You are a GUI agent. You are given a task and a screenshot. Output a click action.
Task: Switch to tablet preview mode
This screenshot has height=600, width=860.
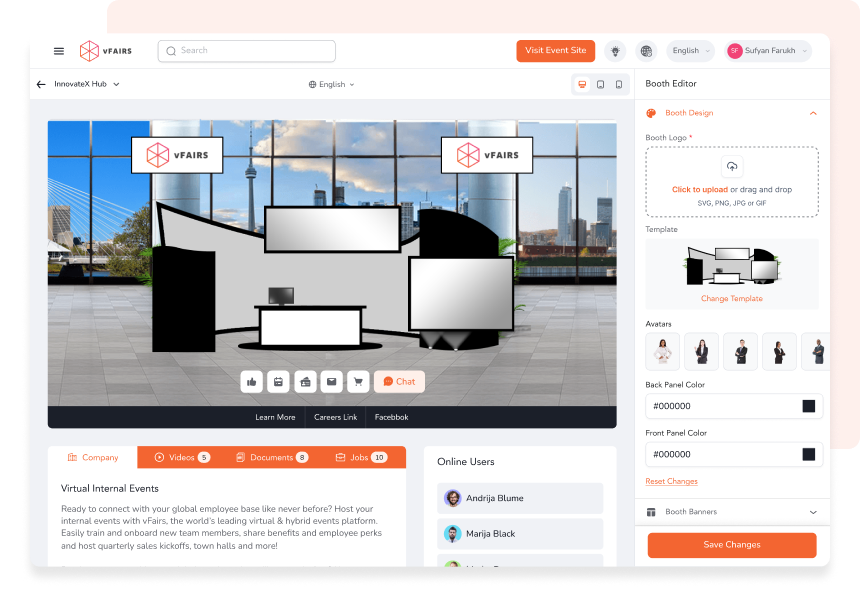tap(601, 84)
